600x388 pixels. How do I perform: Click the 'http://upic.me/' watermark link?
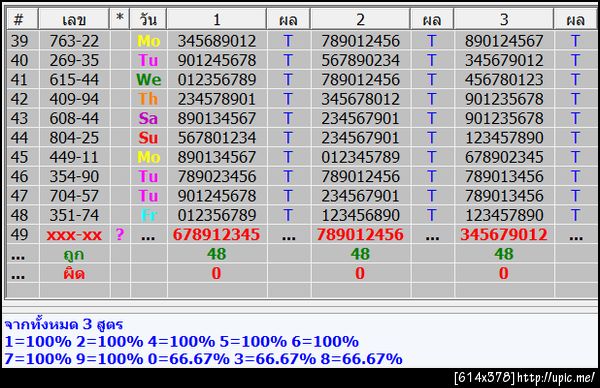pos(556,378)
